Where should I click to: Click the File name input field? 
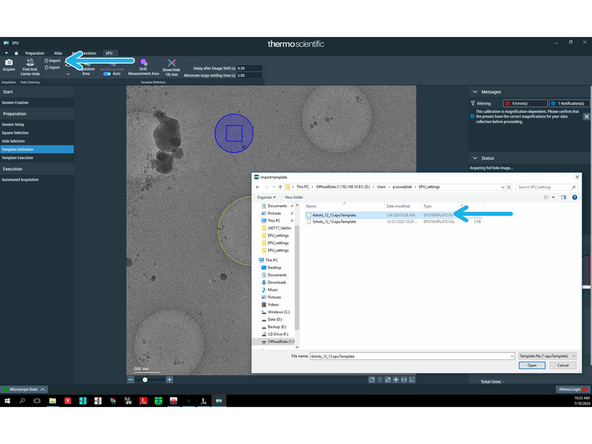412,356
